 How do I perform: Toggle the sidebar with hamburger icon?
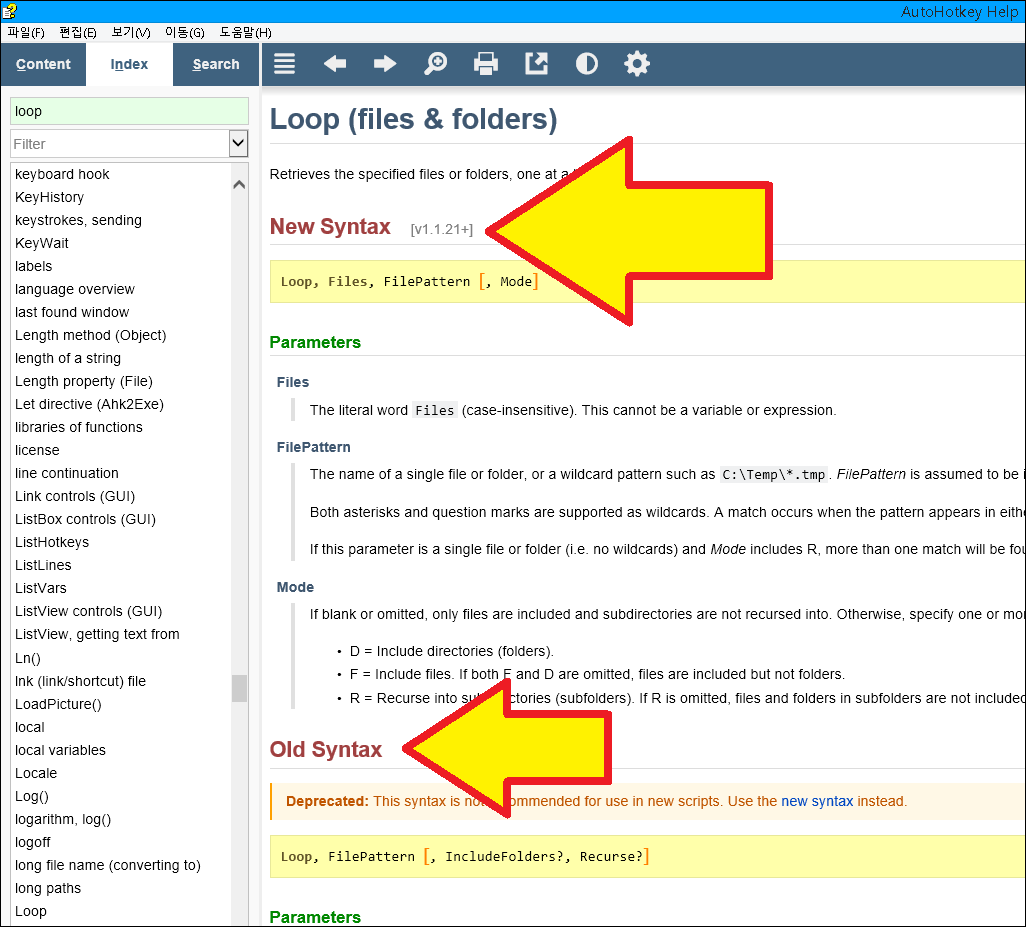click(284, 63)
